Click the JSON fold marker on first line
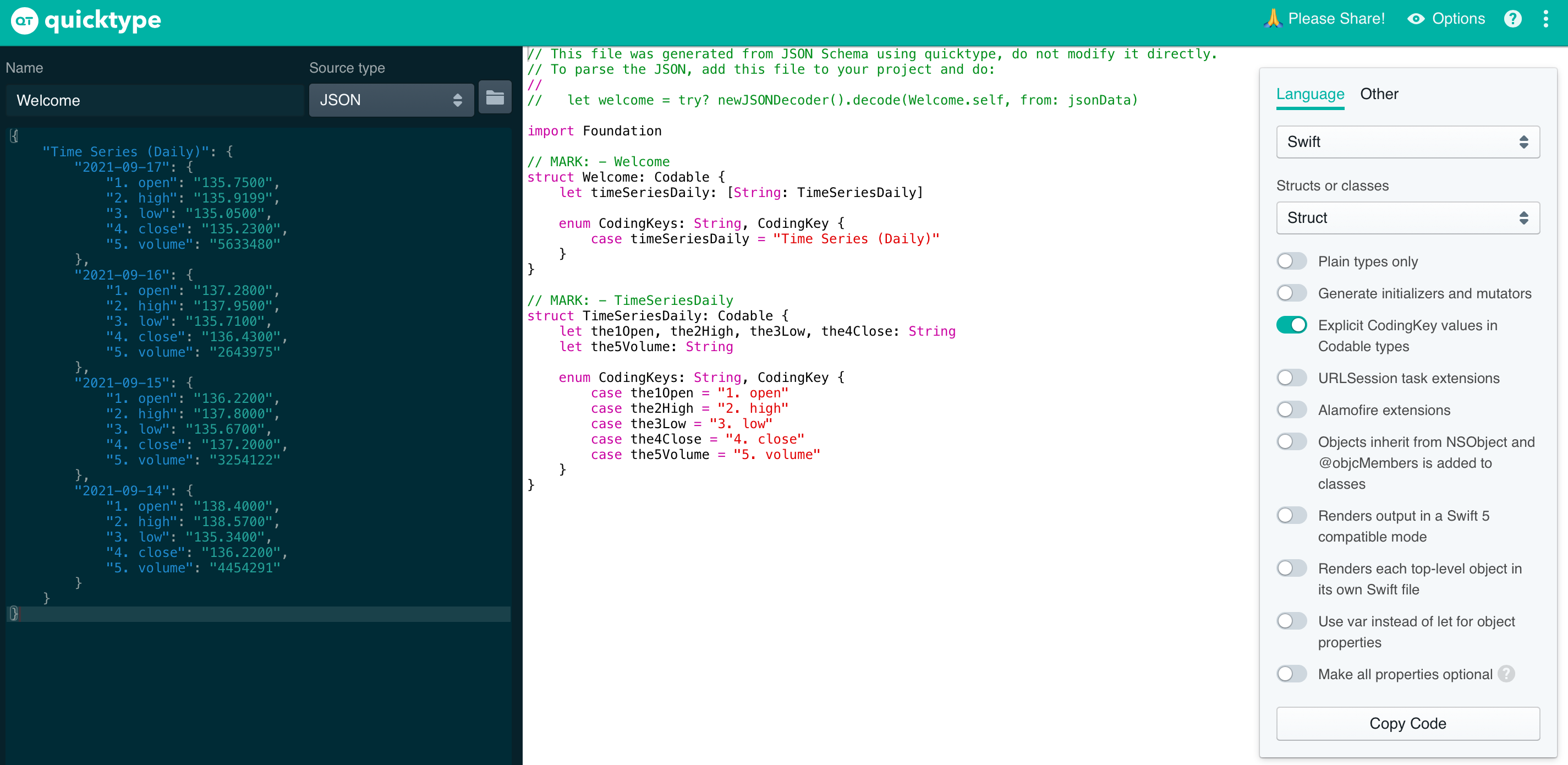The image size is (1568, 765). (13, 136)
